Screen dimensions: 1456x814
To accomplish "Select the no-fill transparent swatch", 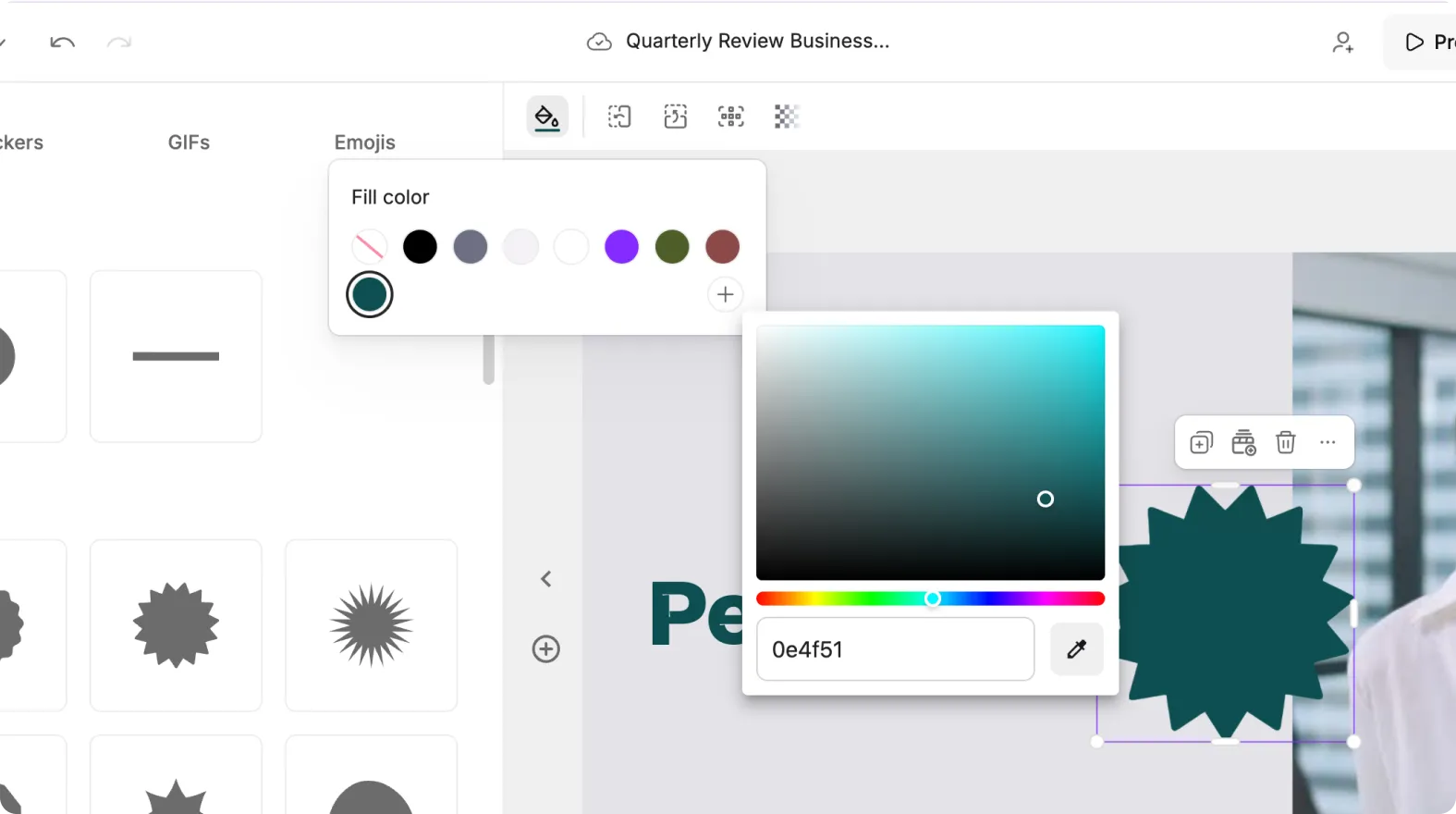I will (x=370, y=247).
